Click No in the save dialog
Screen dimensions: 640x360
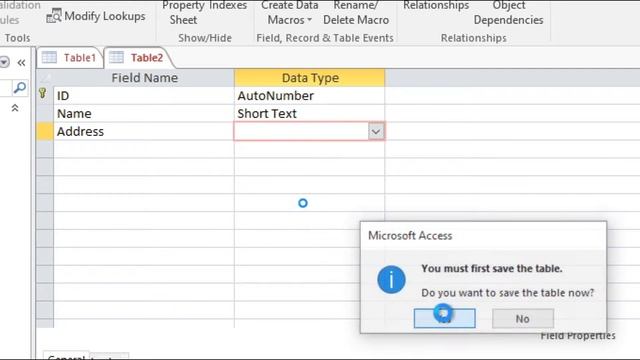pyautogui.click(x=523, y=318)
